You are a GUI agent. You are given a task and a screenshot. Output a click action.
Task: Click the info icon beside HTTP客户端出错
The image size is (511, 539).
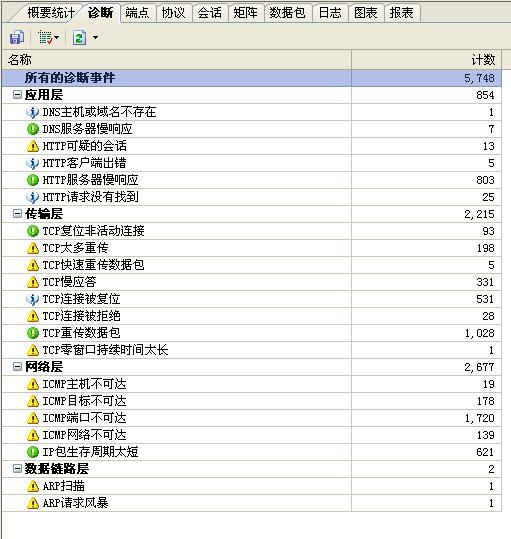point(32,163)
